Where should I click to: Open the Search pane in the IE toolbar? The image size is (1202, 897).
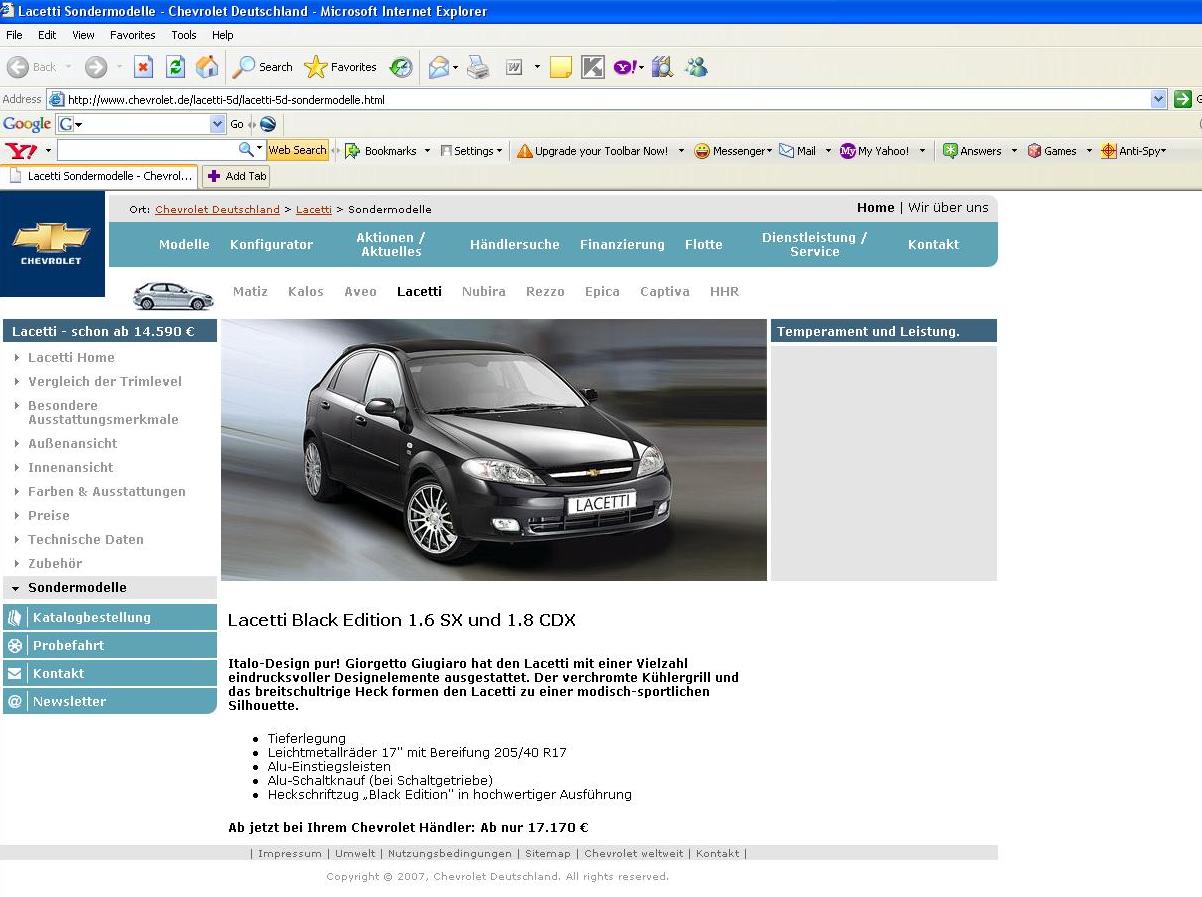(263, 67)
